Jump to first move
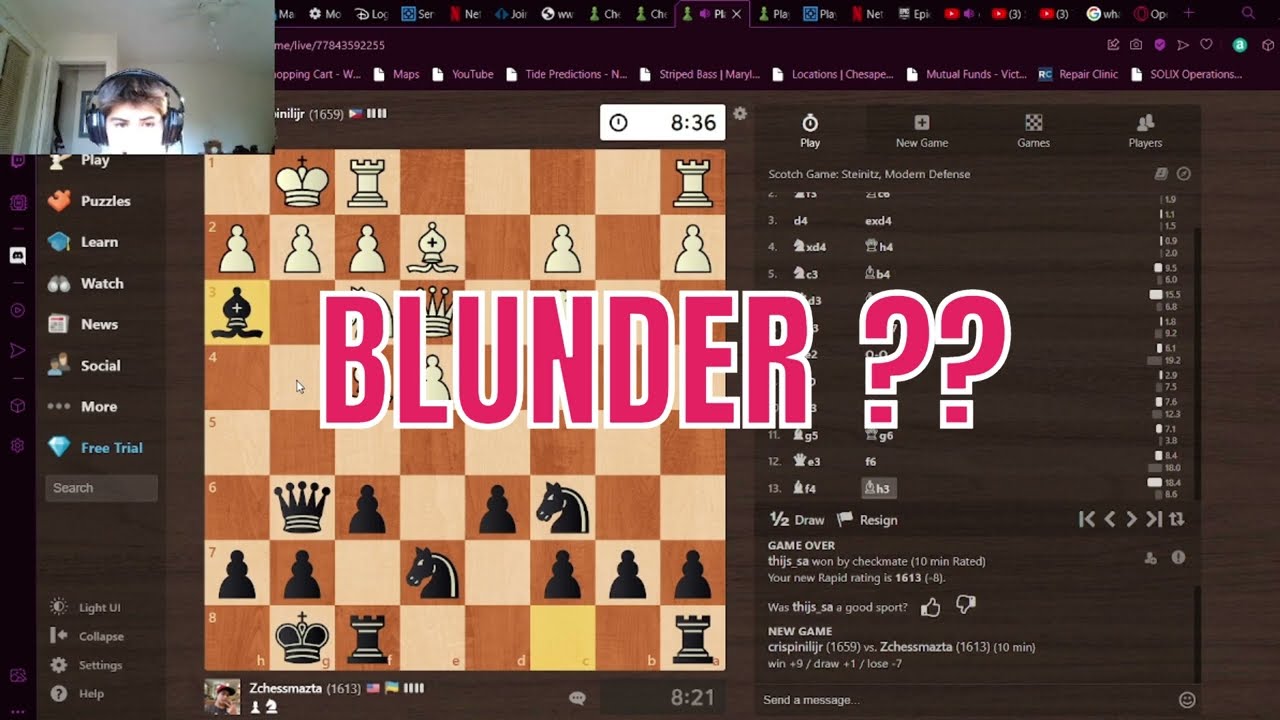Image resolution: width=1280 pixels, height=720 pixels. click(x=1087, y=519)
